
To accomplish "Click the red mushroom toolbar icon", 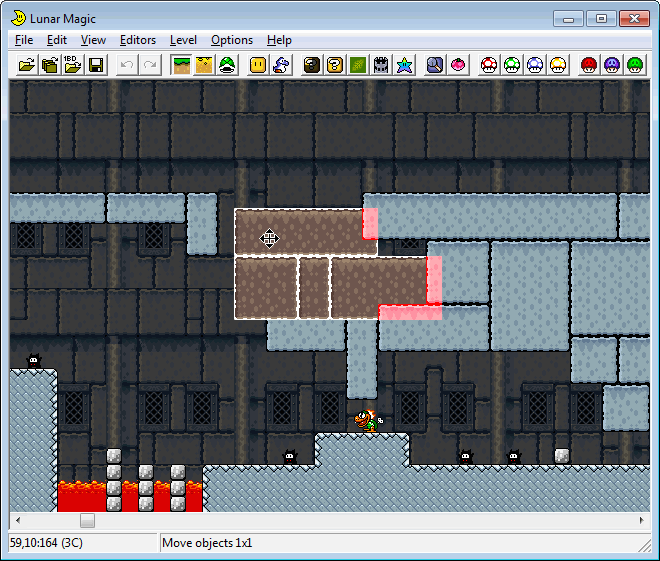I will [489, 65].
